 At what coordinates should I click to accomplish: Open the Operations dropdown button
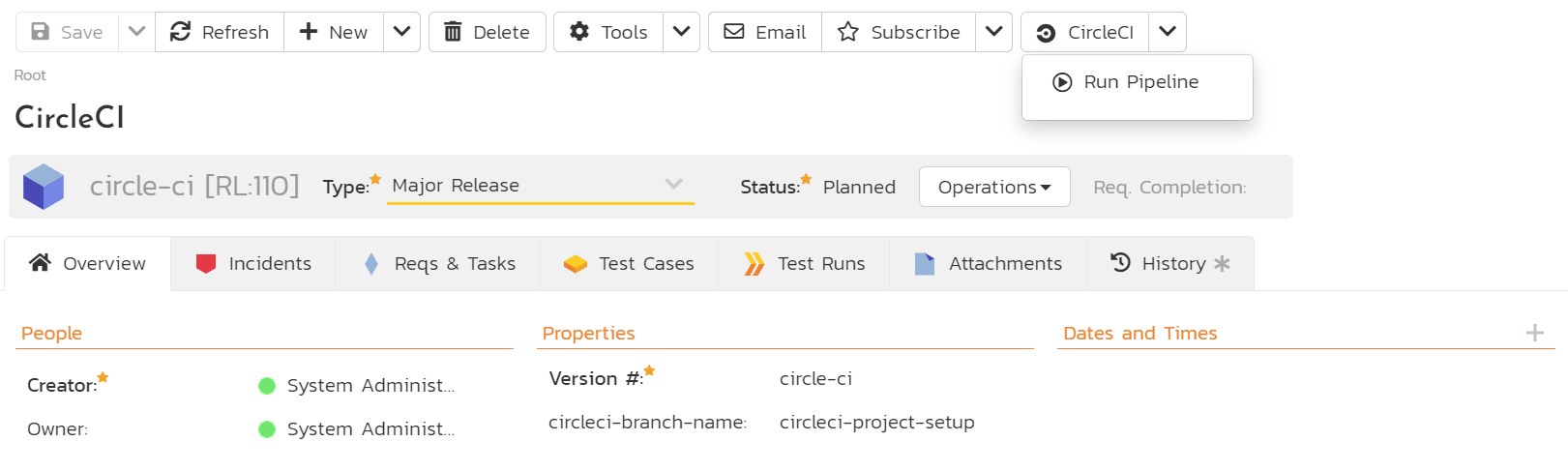[994, 187]
